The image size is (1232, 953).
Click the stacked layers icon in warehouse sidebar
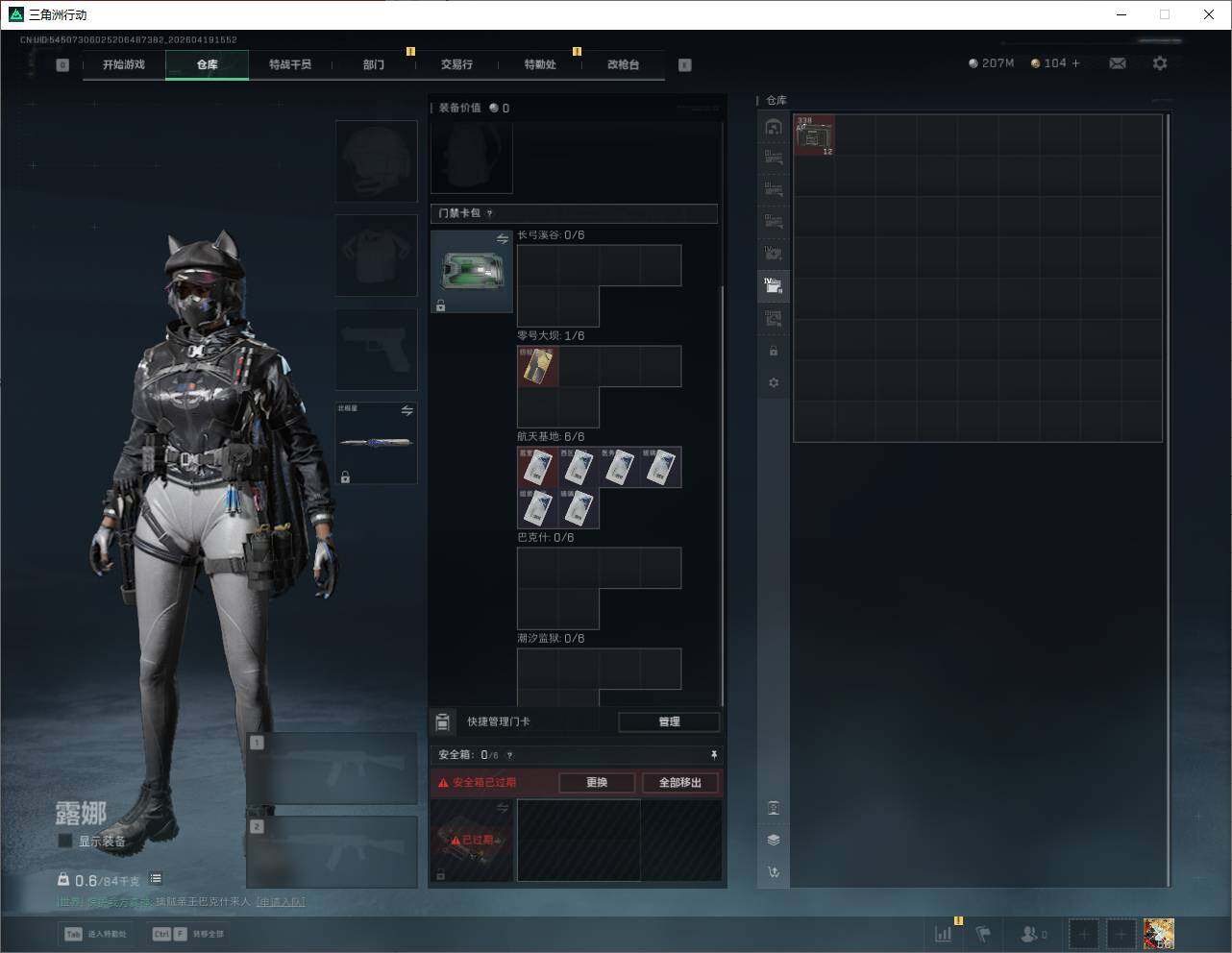pos(774,840)
